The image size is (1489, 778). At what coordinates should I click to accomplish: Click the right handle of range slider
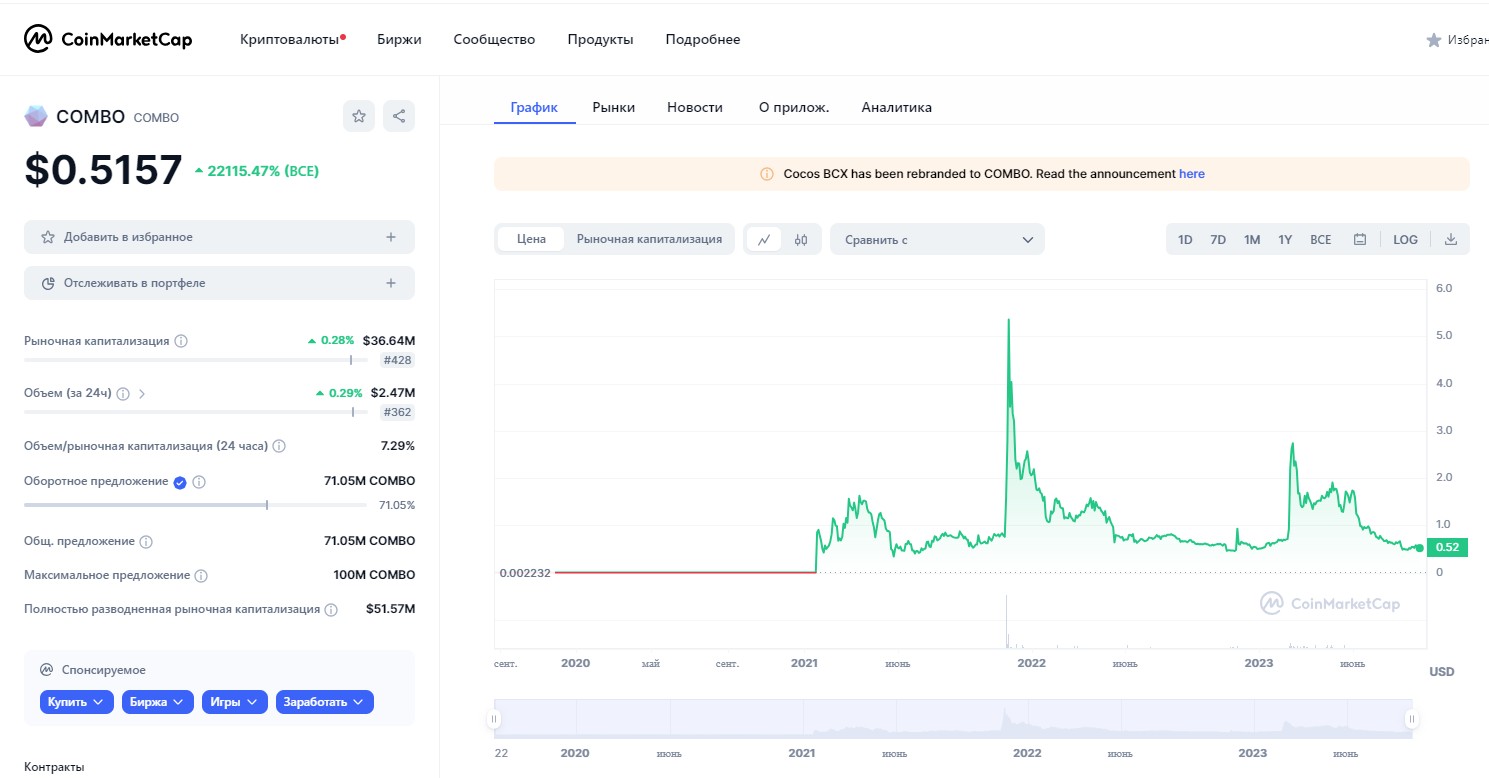pyautogui.click(x=1412, y=719)
